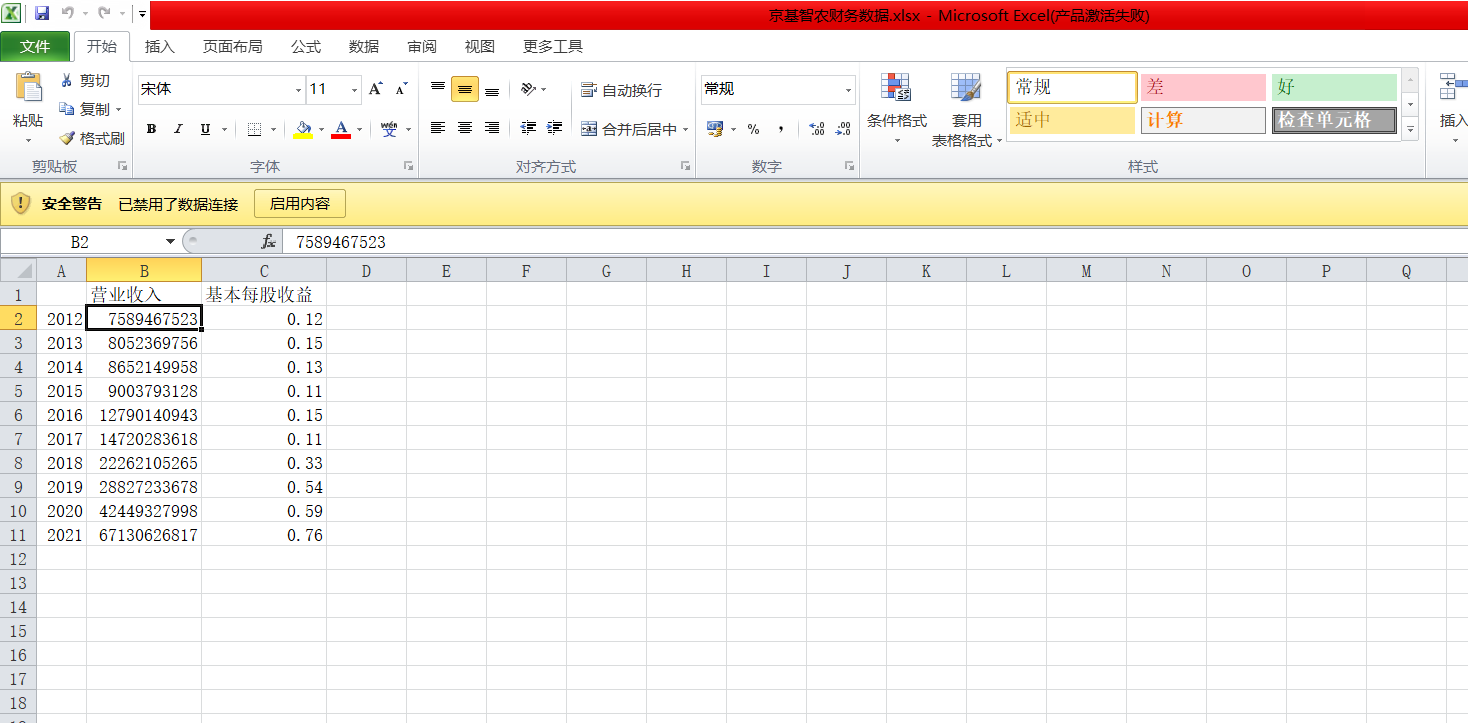This screenshot has height=723, width=1468.
Task: Increase decimal places
Action: pos(817,129)
